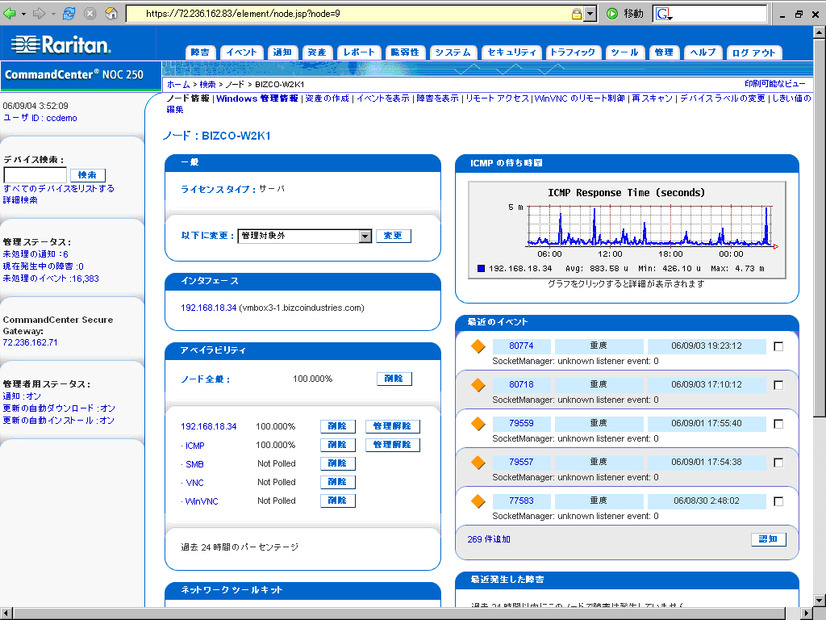
Task: Reload the page using the refresh icon
Action: click(68, 13)
